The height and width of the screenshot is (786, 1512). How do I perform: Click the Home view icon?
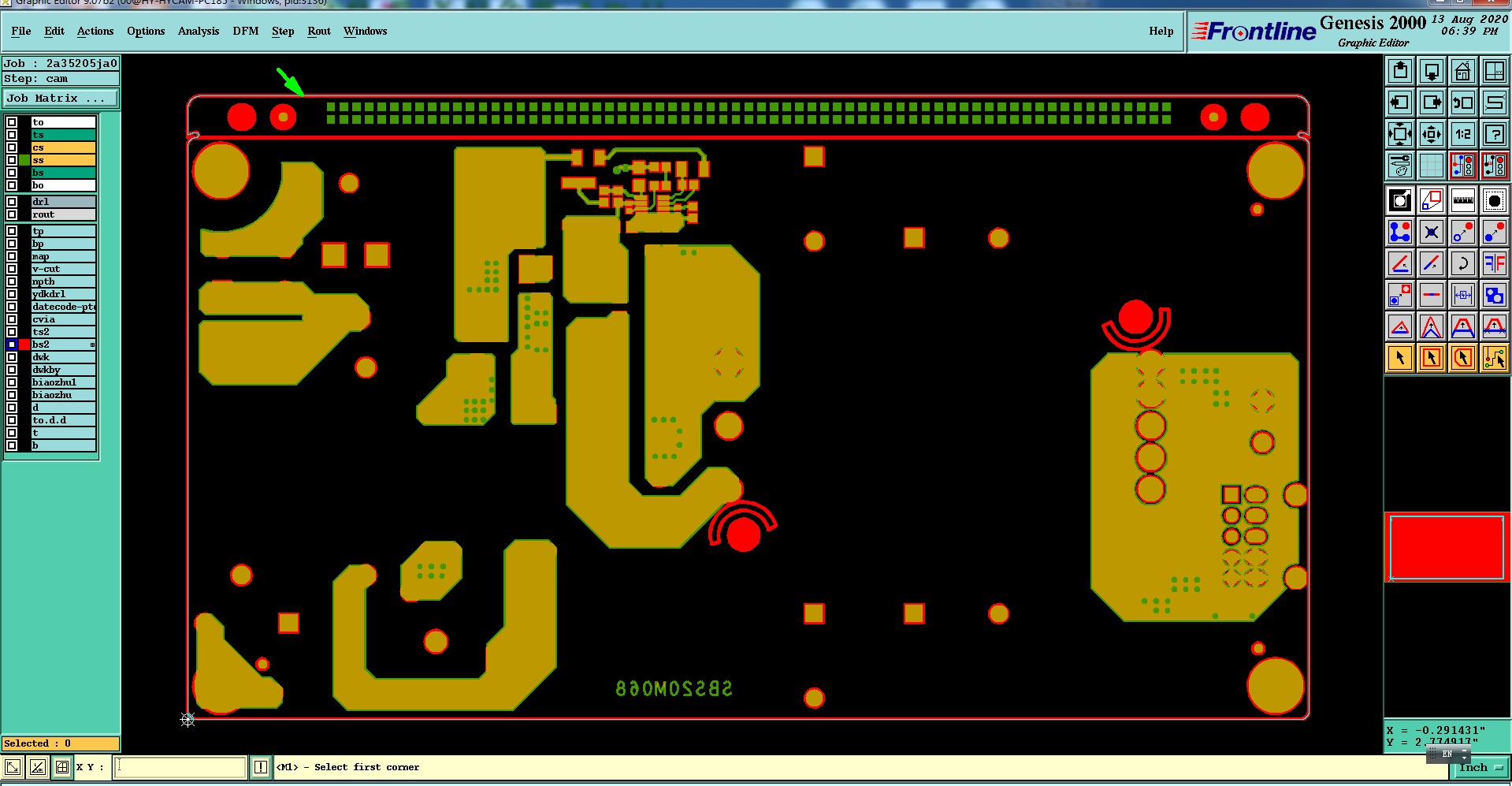[1462, 72]
